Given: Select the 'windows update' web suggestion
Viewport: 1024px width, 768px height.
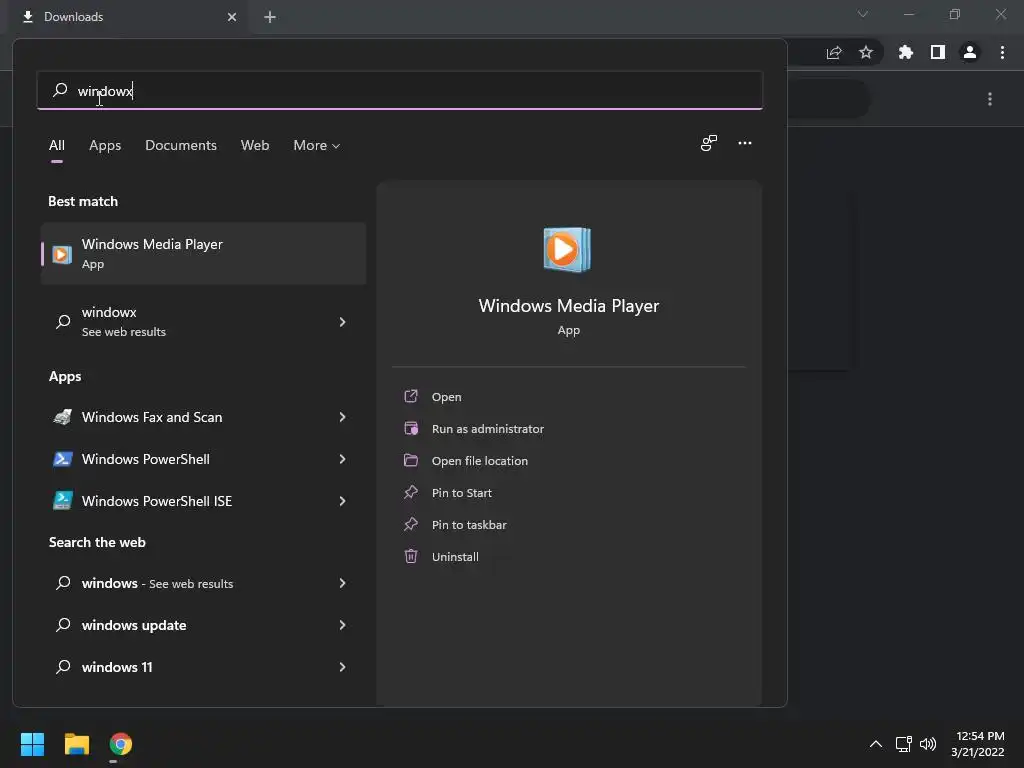Looking at the screenshot, I should [x=204, y=625].
